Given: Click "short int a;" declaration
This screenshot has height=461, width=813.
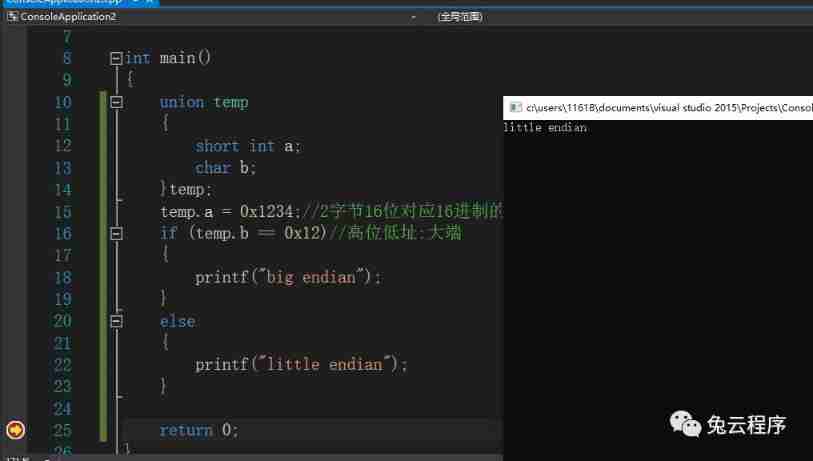Looking at the screenshot, I should tap(248, 146).
